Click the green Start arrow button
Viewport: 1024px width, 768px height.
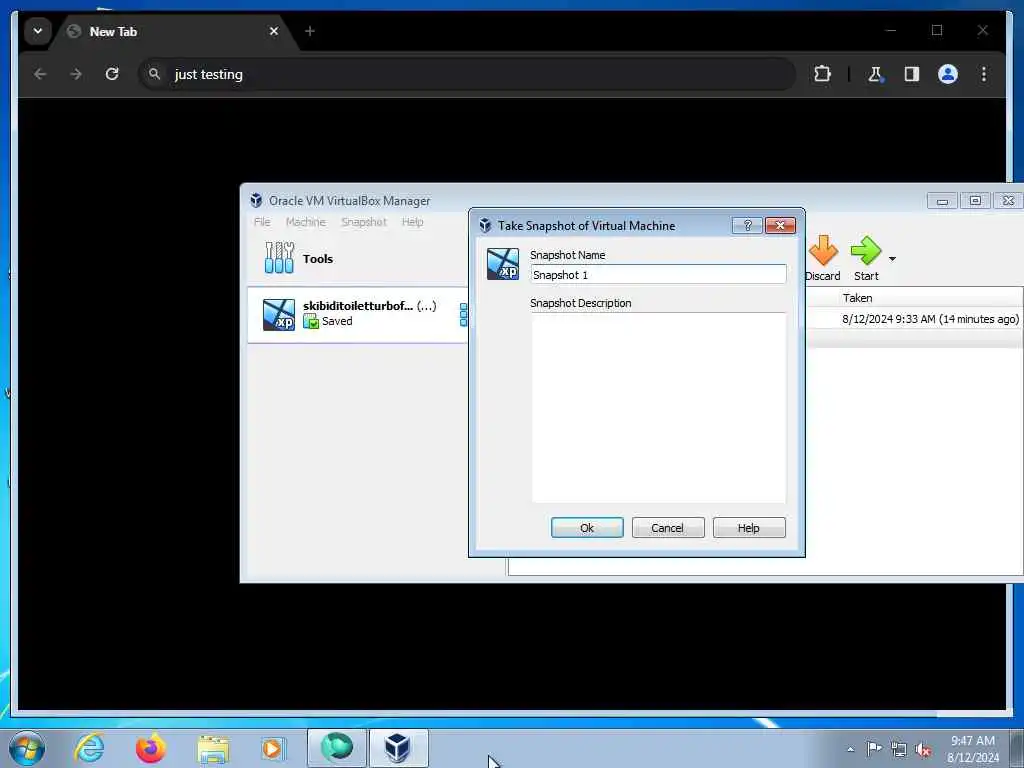click(867, 259)
